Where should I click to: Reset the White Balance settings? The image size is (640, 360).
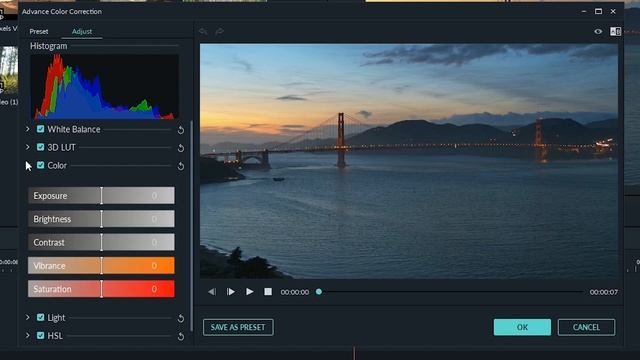181,130
